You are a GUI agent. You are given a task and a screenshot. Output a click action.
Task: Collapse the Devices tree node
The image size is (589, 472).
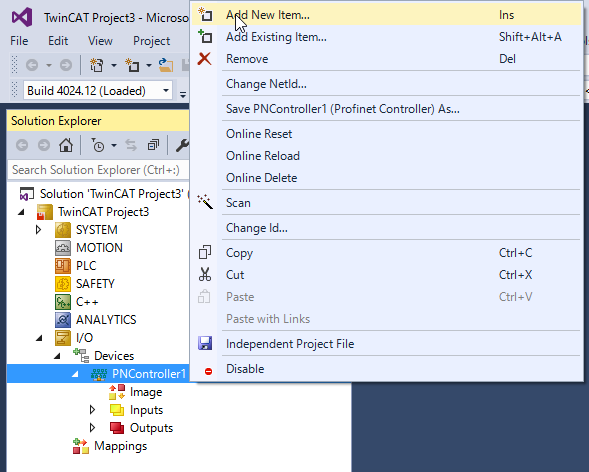(x=57, y=356)
